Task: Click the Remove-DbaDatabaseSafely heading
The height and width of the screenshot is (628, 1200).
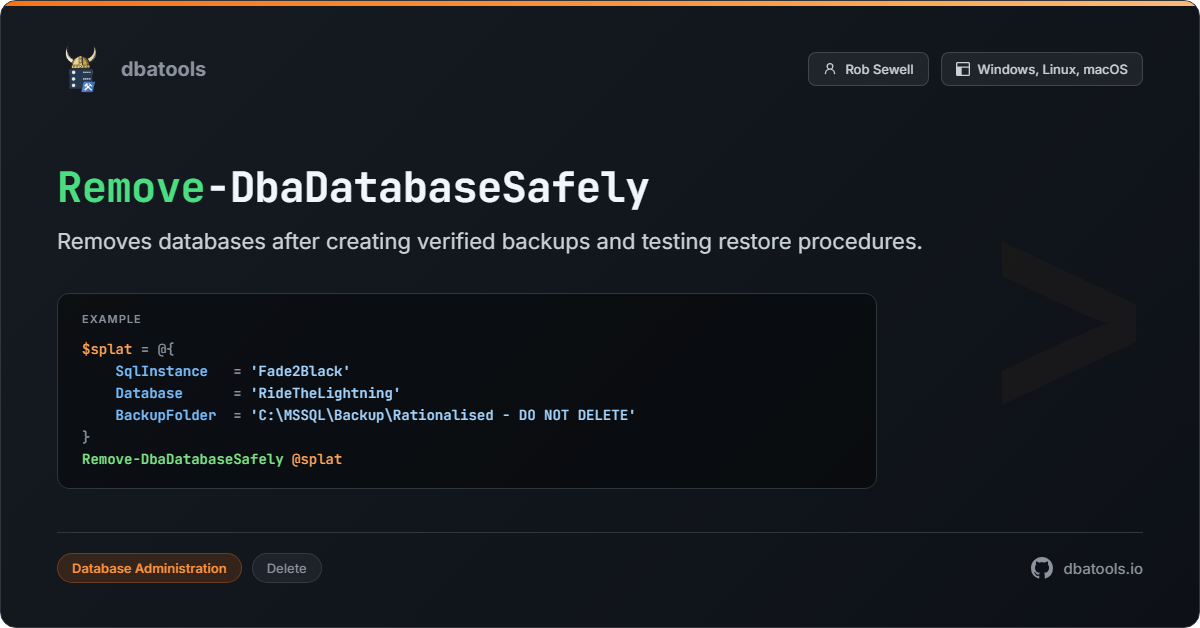Action: [353, 188]
